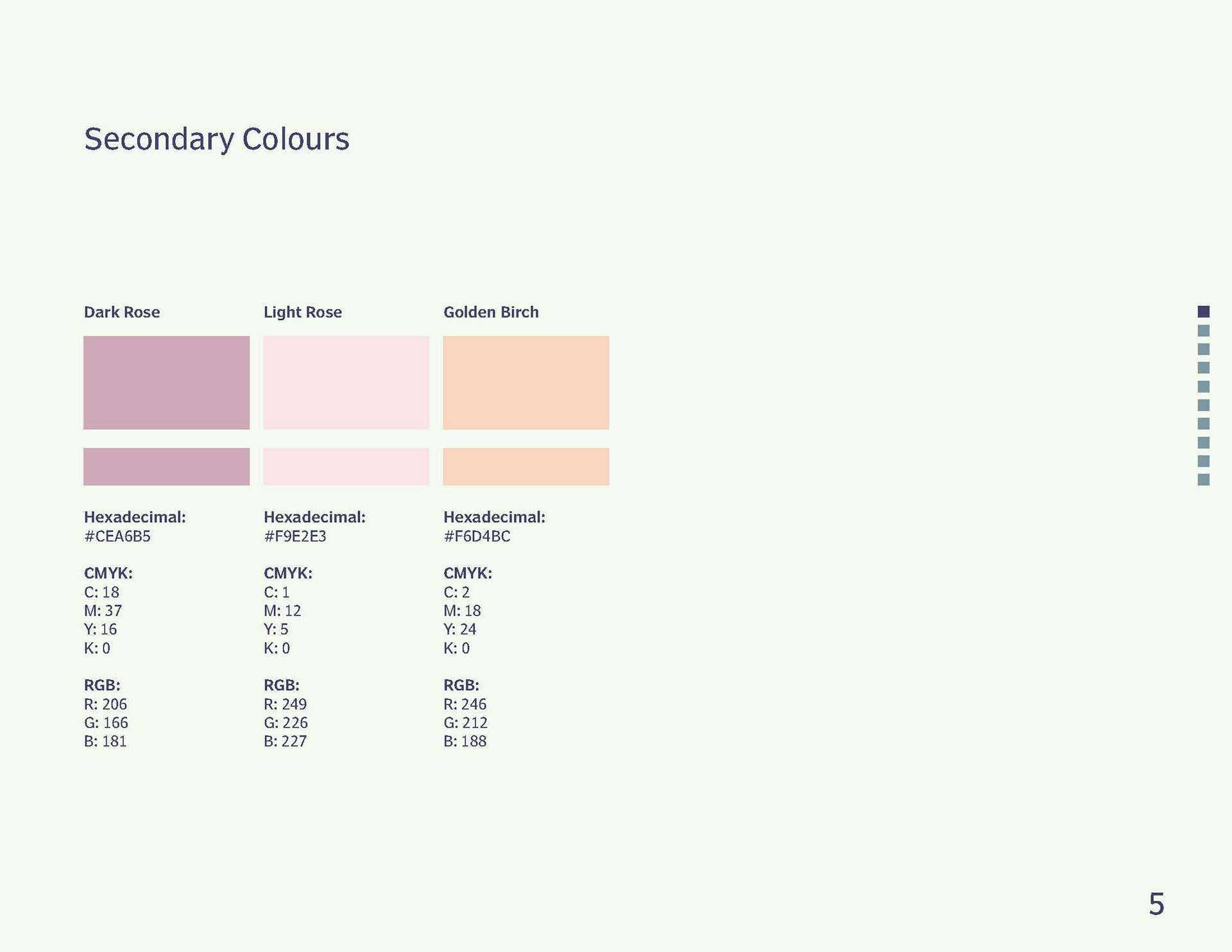Click the hex code #F9E2E3
1232x952 pixels.
pyautogui.click(x=295, y=536)
